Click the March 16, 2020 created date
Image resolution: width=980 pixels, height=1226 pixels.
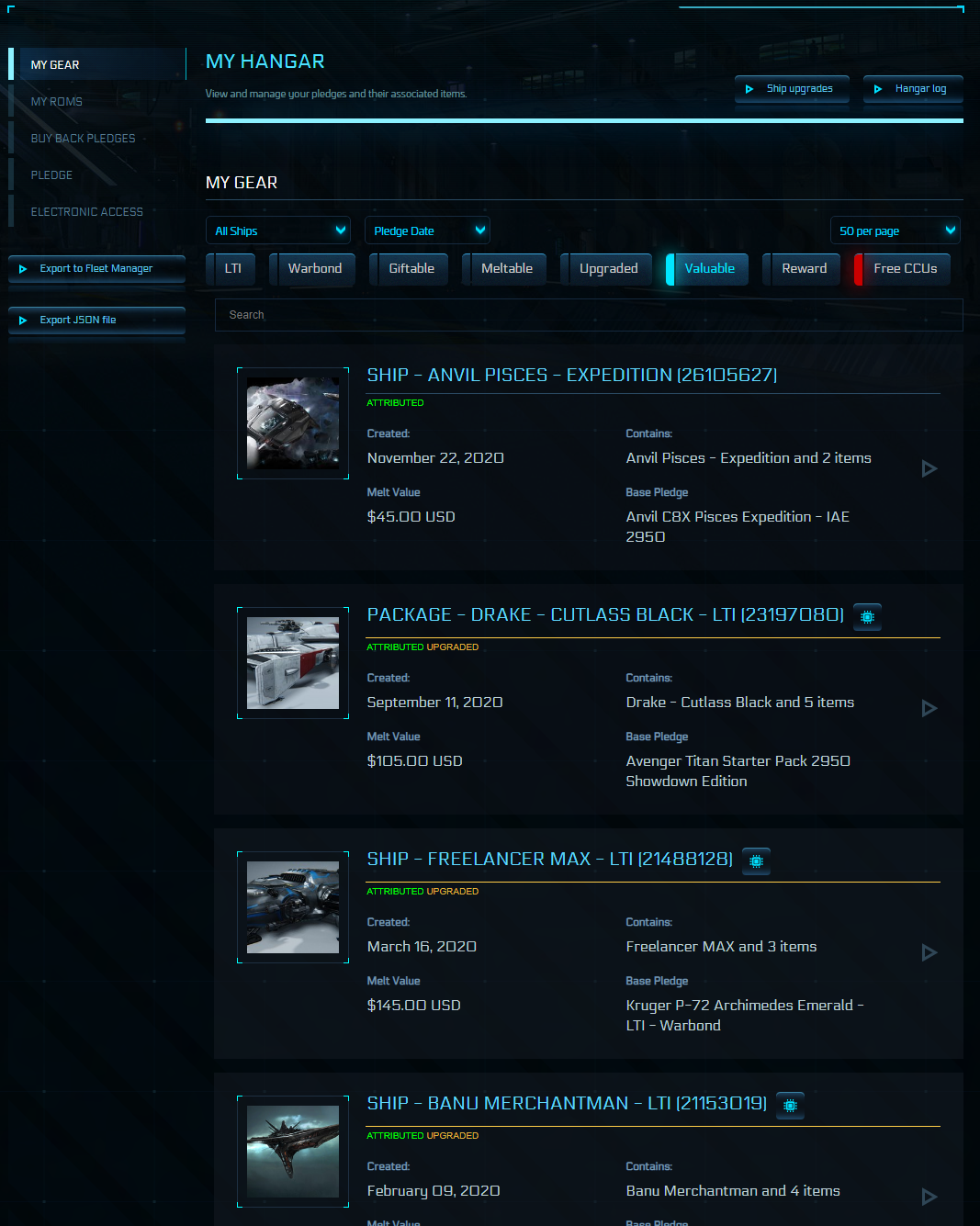pyautogui.click(x=422, y=947)
